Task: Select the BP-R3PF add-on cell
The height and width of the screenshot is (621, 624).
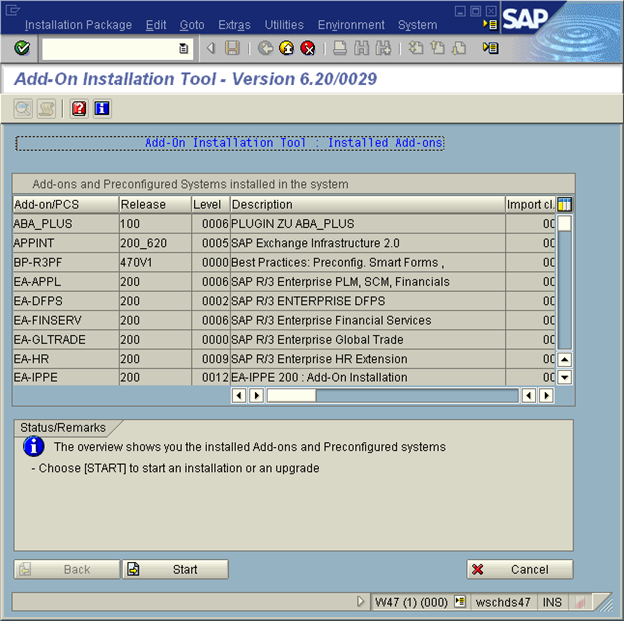Action: [x=66, y=262]
